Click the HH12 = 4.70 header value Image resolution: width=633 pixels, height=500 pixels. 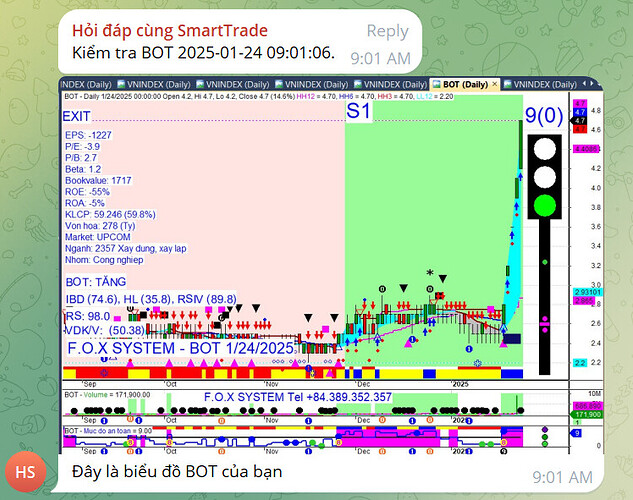pos(316,96)
